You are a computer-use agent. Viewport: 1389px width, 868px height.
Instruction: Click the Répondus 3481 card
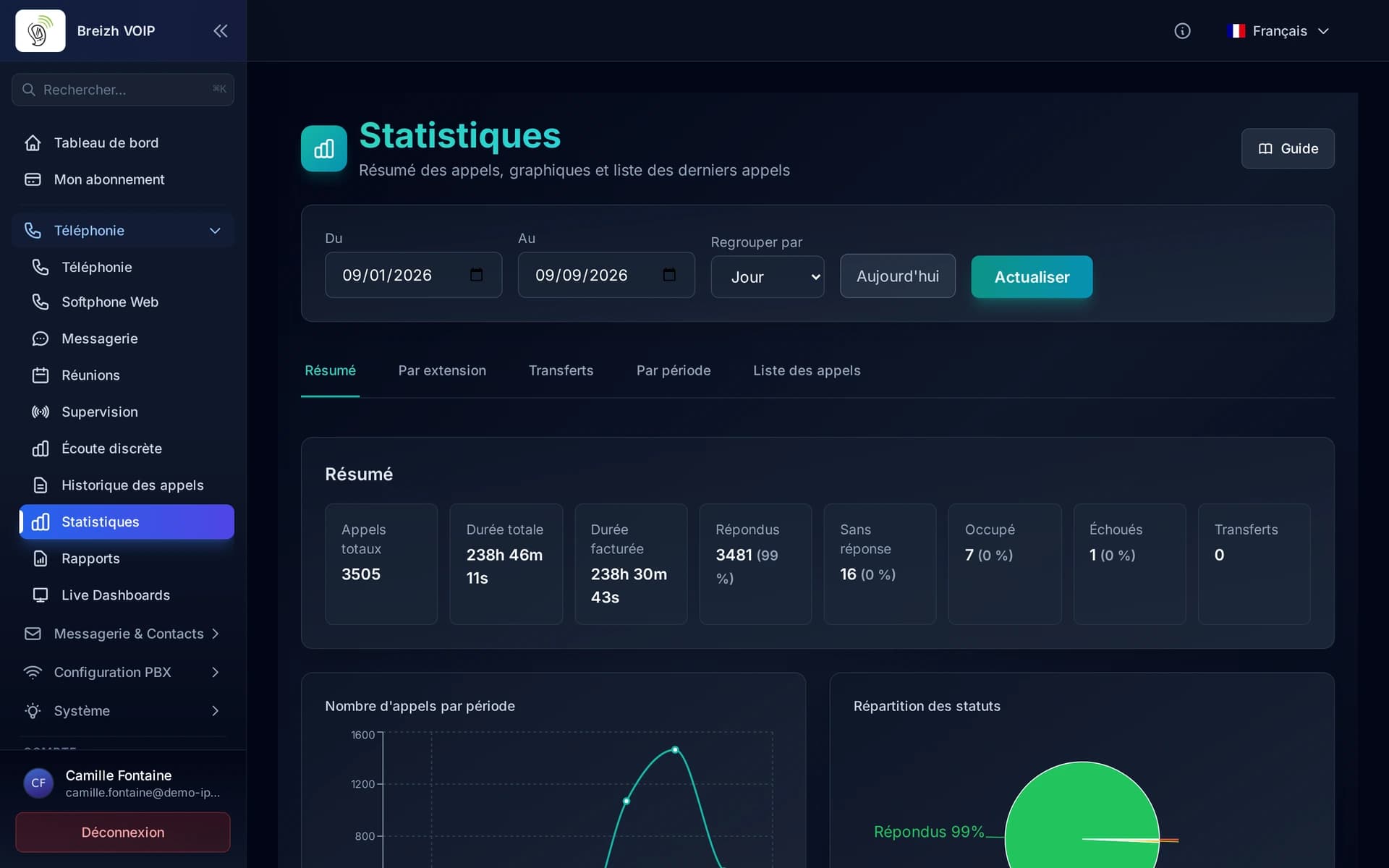pyautogui.click(x=755, y=564)
